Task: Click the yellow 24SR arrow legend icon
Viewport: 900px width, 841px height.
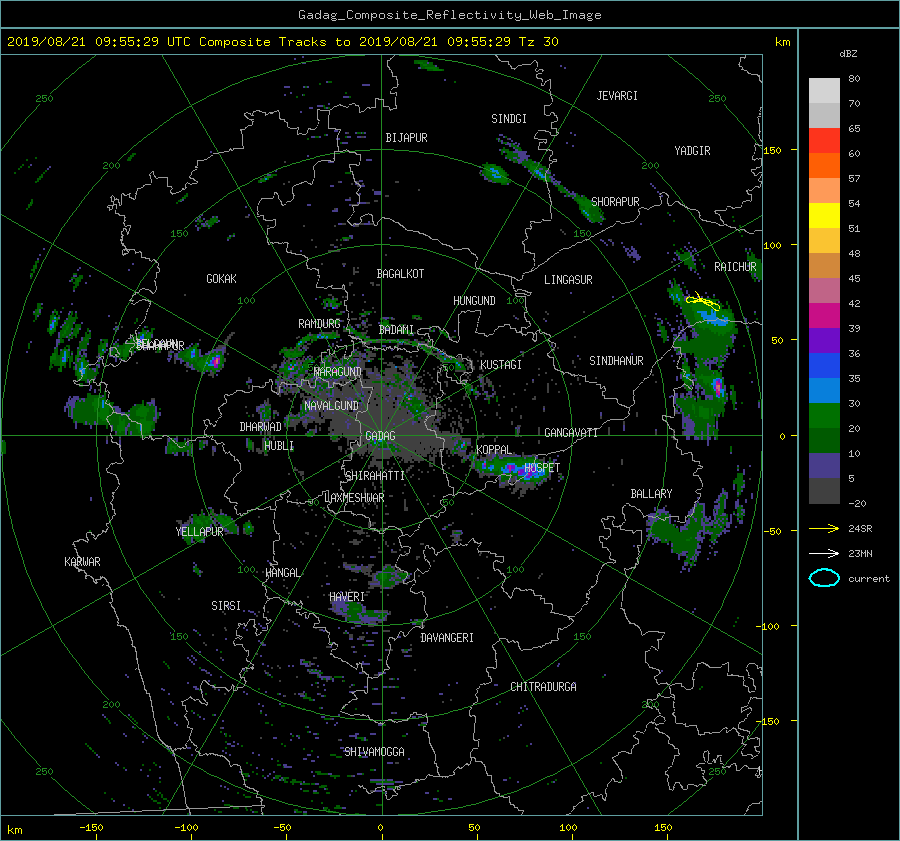Action: pyautogui.click(x=824, y=528)
